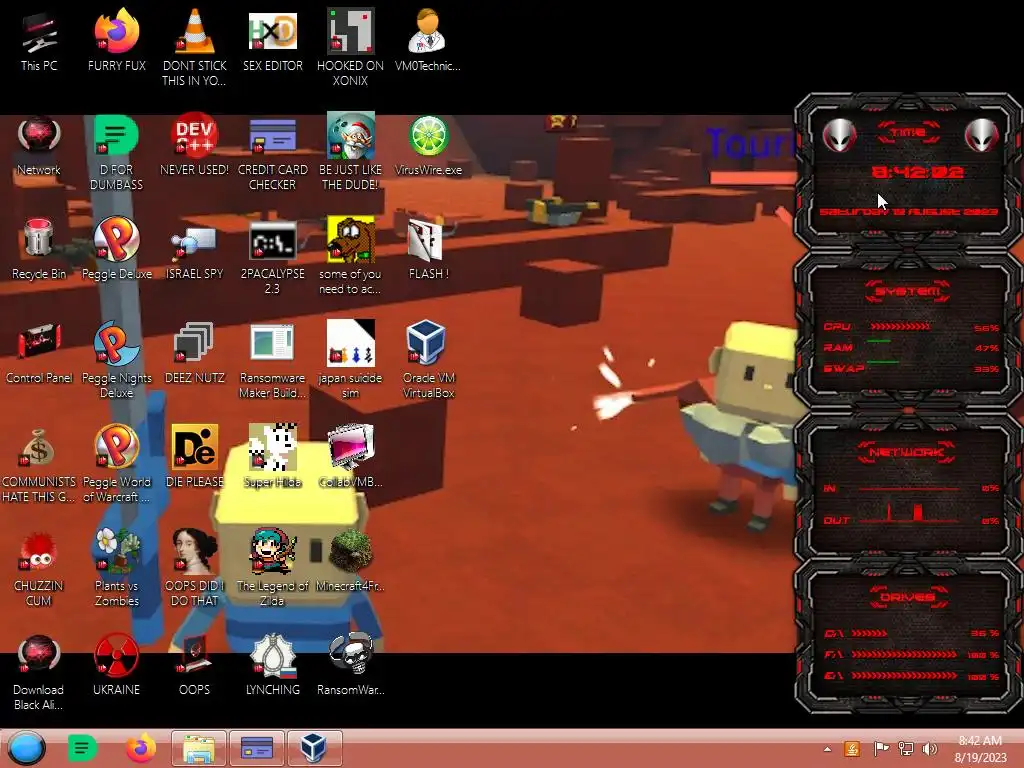Open BE JUST LIKE THE DUDE! icon
This screenshot has height=768, width=1024.
[x=351, y=152]
